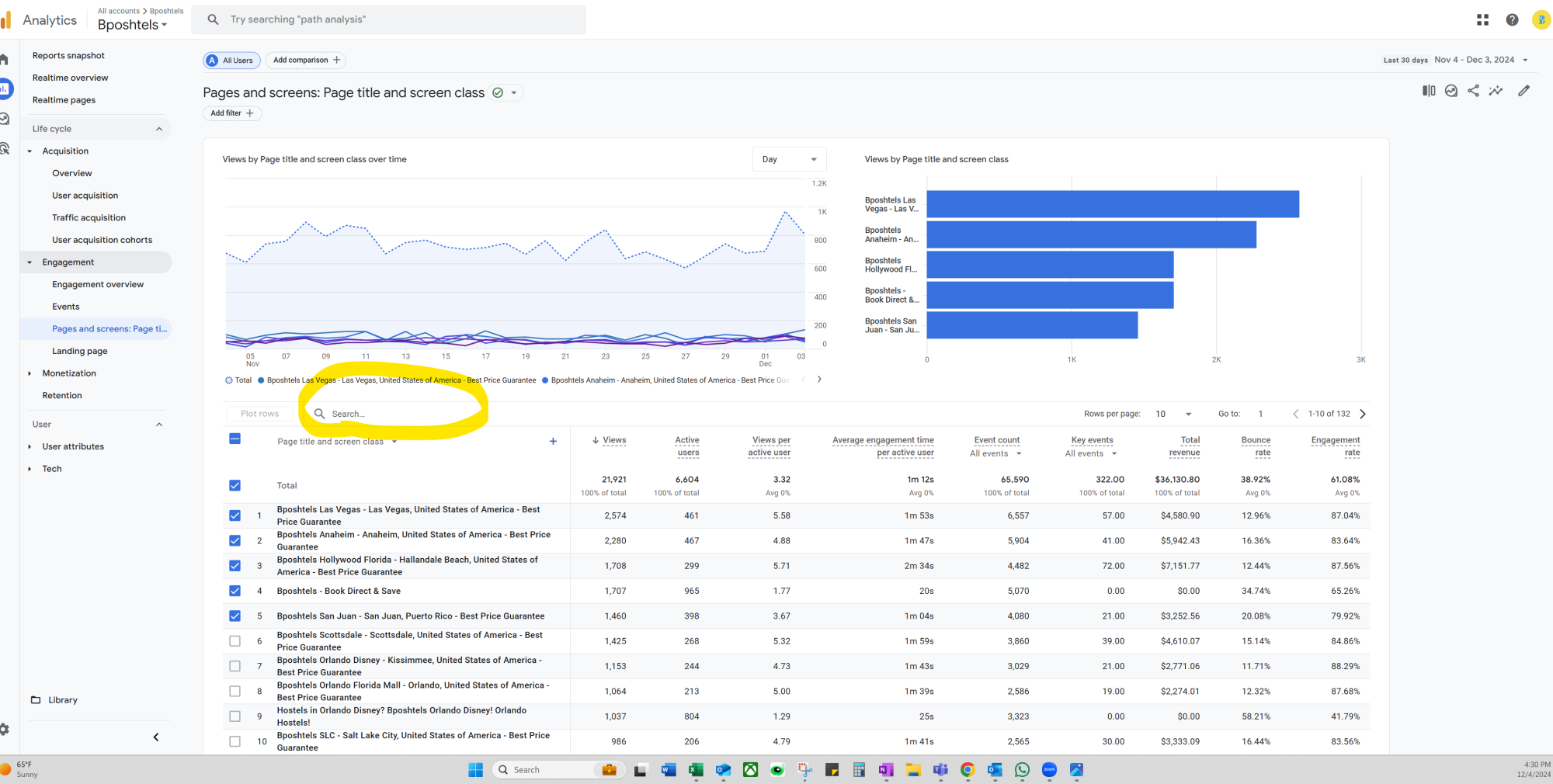Click the Insights sparkline icon
This screenshot has height=784, width=1553.
tap(1496, 91)
